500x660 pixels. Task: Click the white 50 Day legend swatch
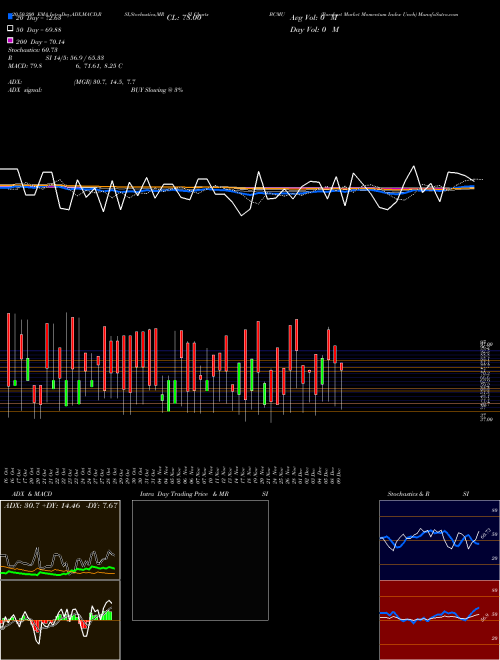pyautogui.click(x=10, y=29)
